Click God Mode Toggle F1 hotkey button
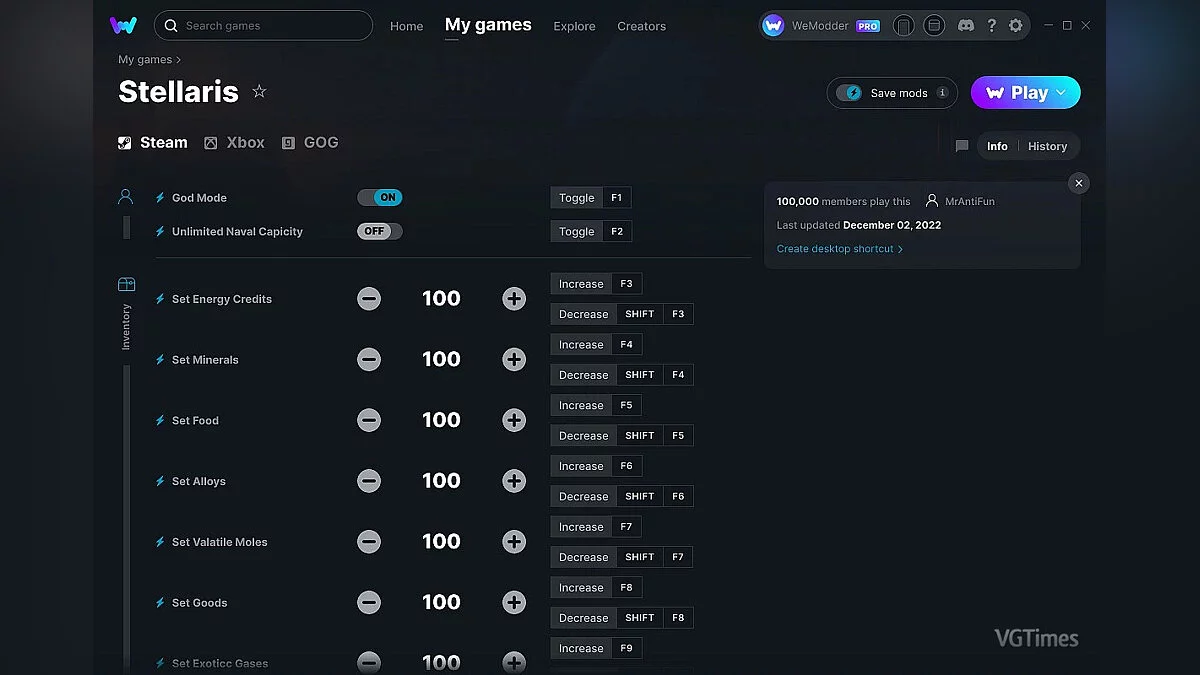The image size is (1200, 675). tap(591, 198)
